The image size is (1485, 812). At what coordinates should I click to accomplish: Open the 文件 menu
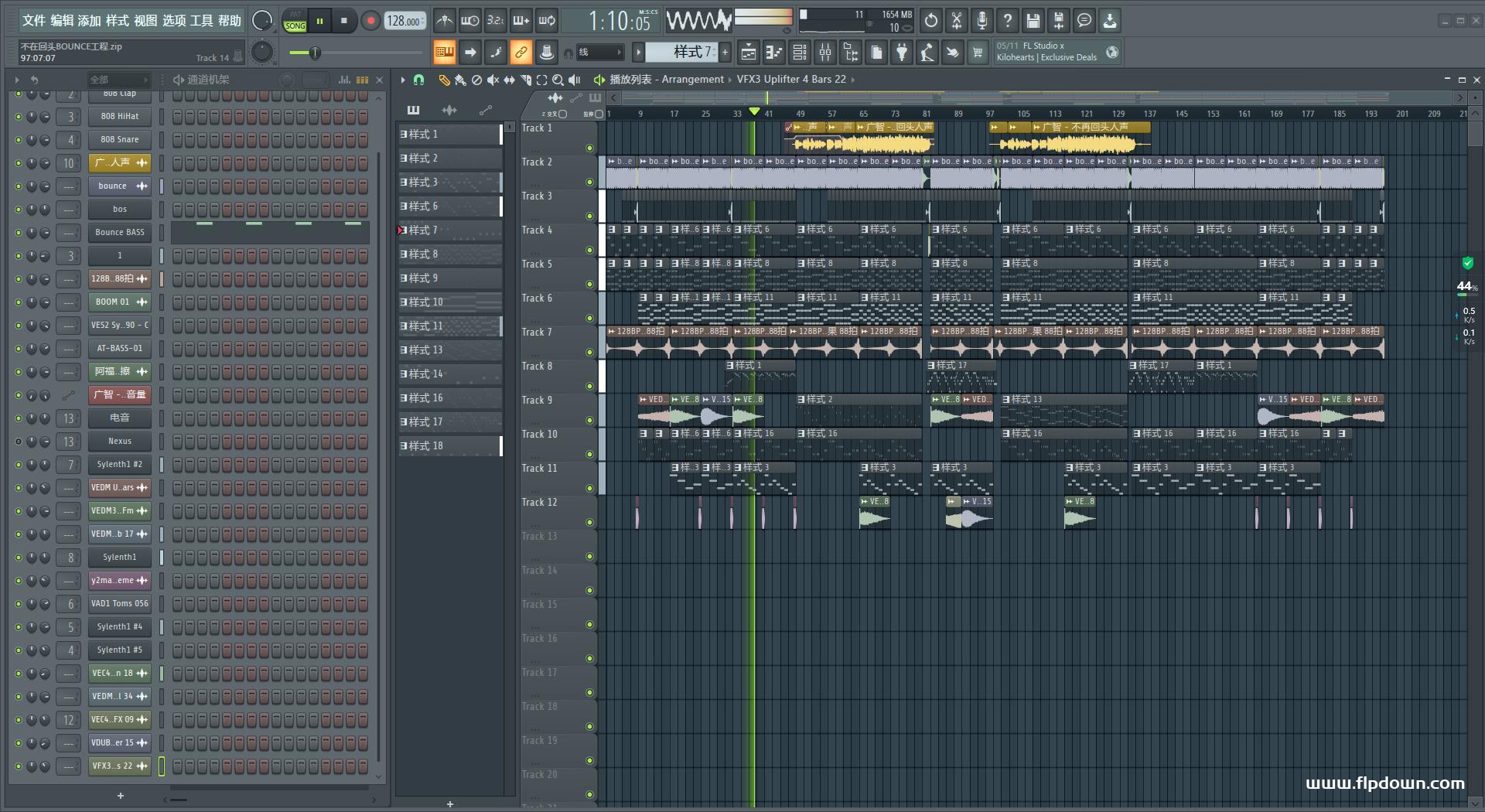[x=34, y=21]
